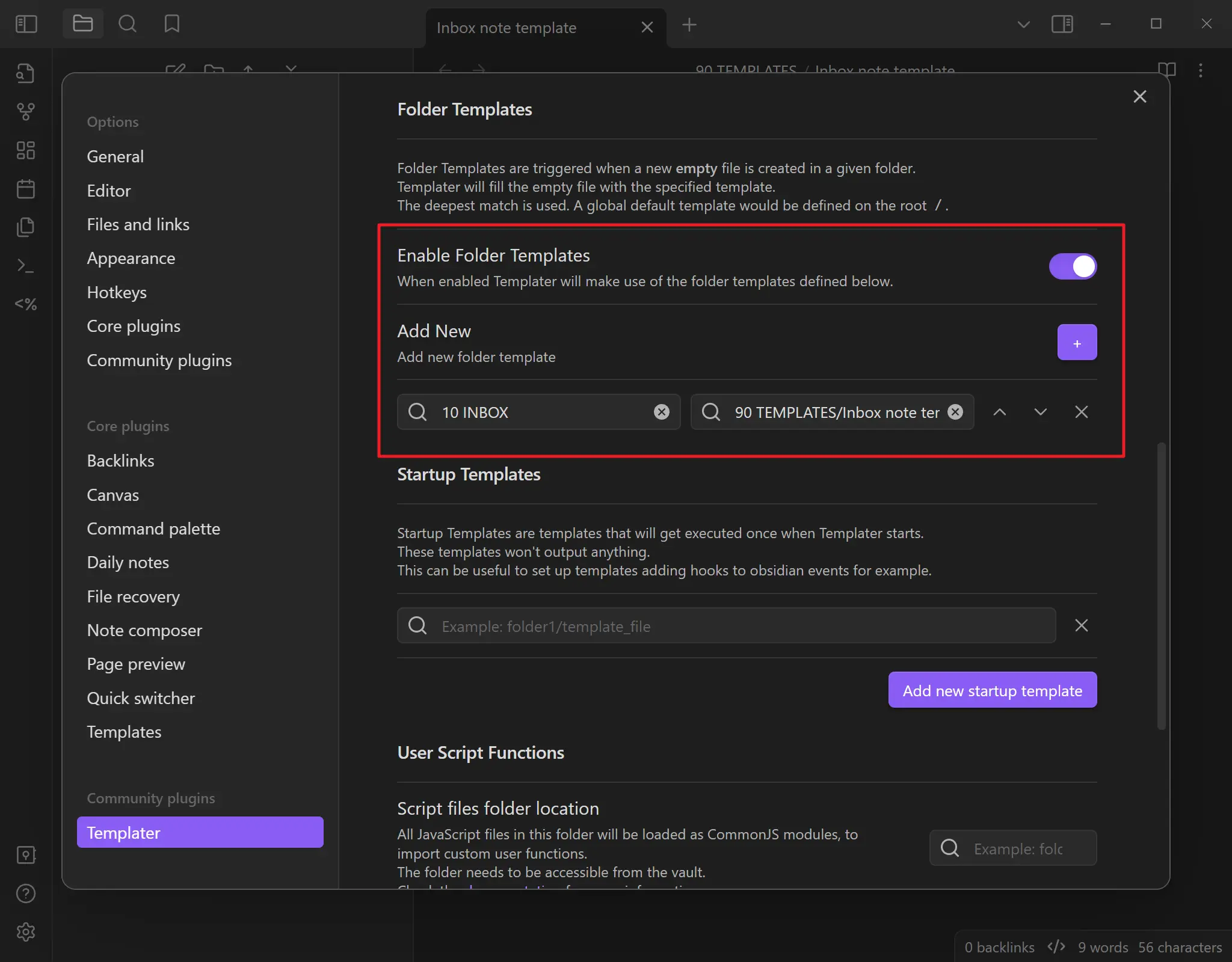This screenshot has width=1232, height=962.
Task: Click the command palette terminal icon
Action: pyautogui.click(x=26, y=265)
